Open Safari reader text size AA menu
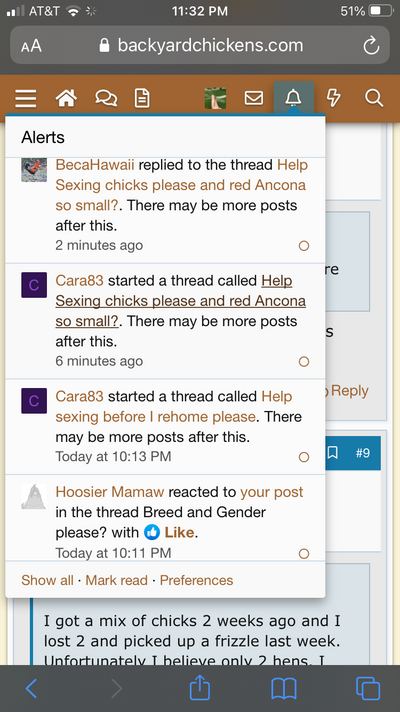 tap(31, 45)
